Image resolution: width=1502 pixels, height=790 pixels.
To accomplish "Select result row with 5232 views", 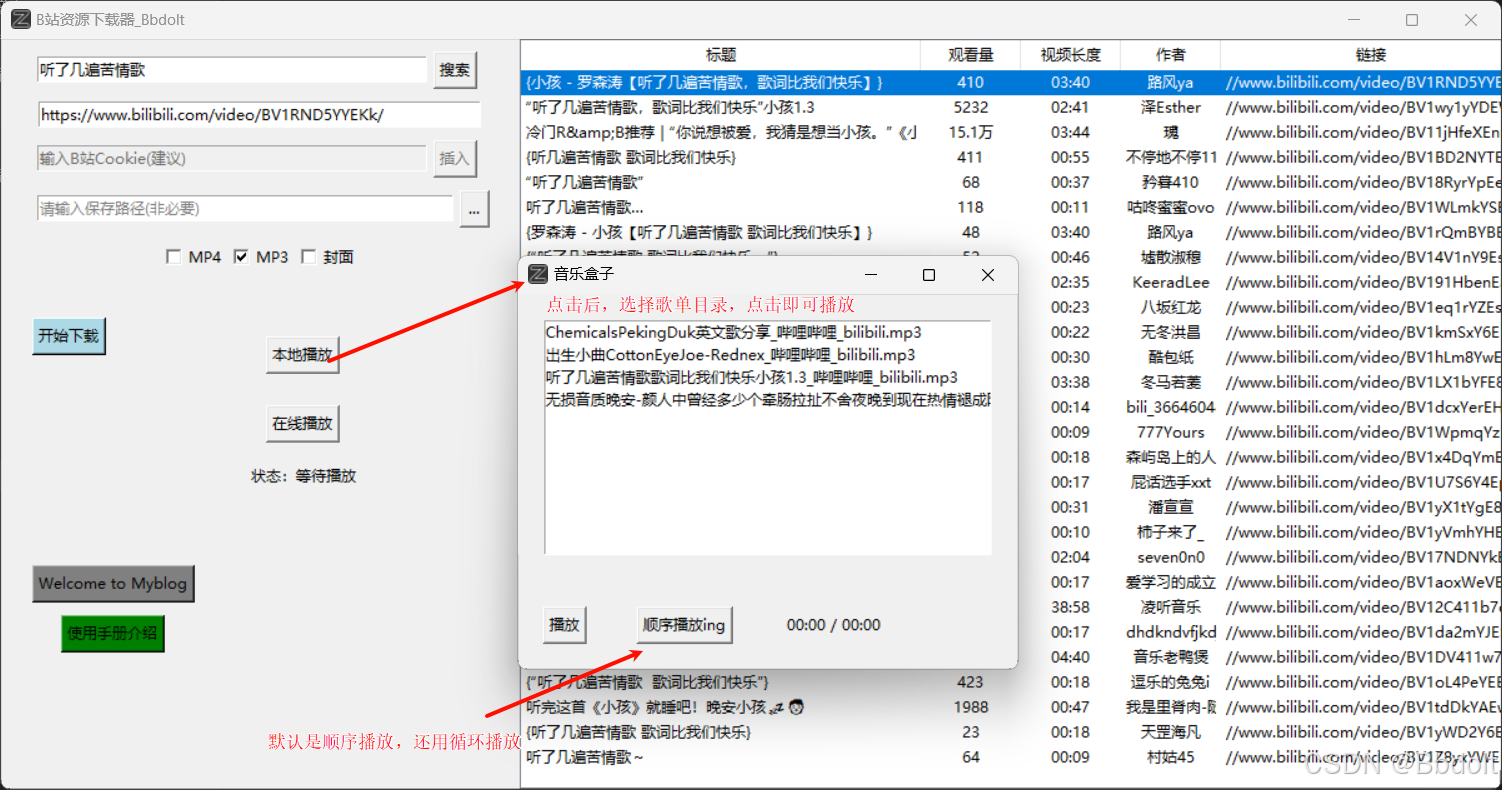I will point(1012,107).
